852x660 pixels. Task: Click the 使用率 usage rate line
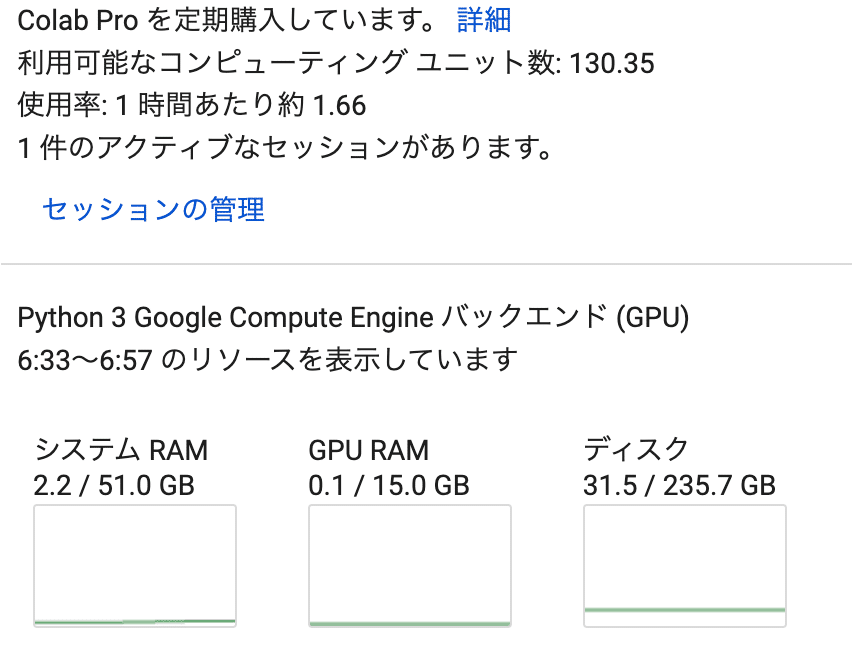pos(192,105)
